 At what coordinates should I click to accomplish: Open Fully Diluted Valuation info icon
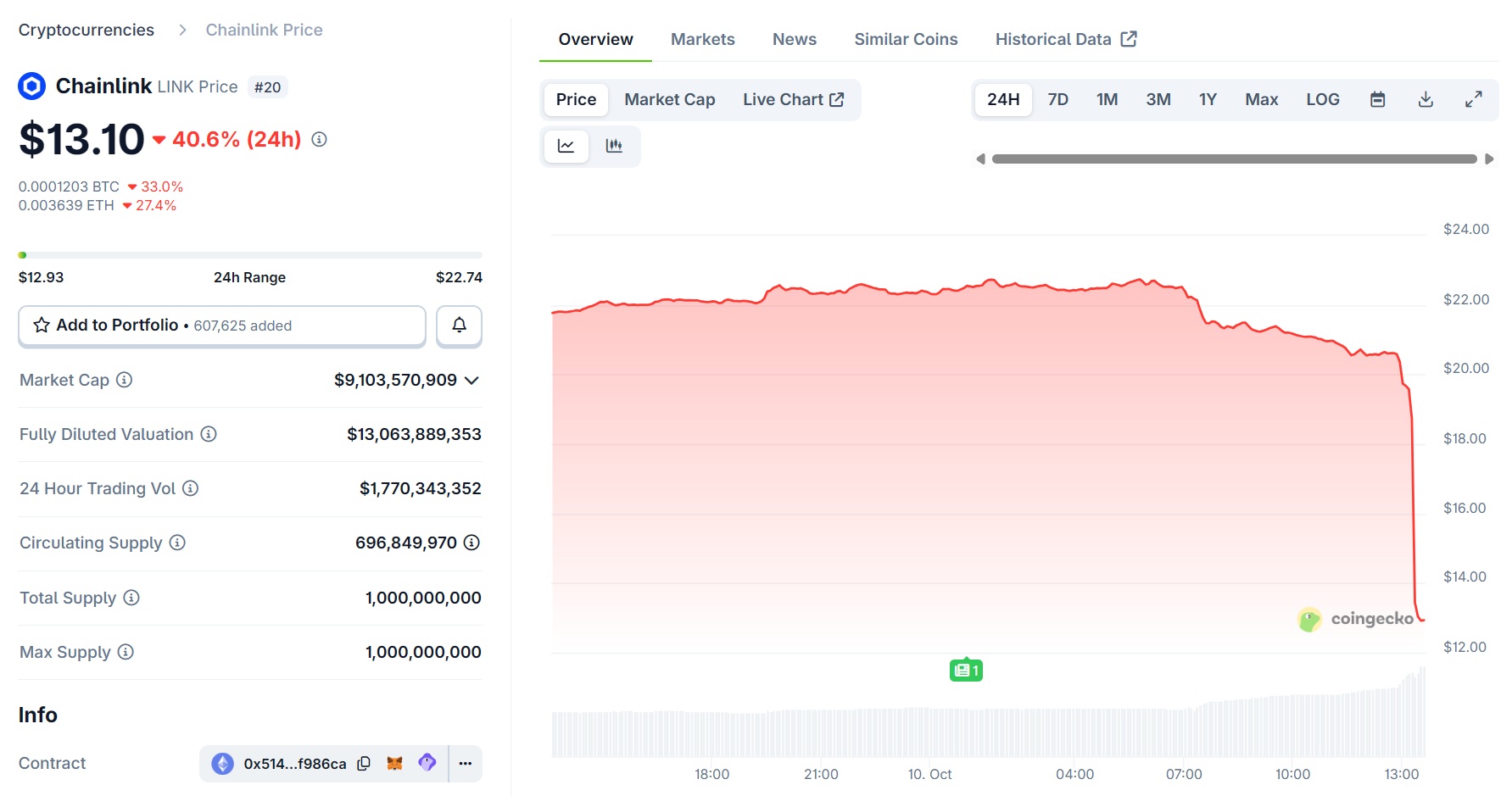(209, 434)
